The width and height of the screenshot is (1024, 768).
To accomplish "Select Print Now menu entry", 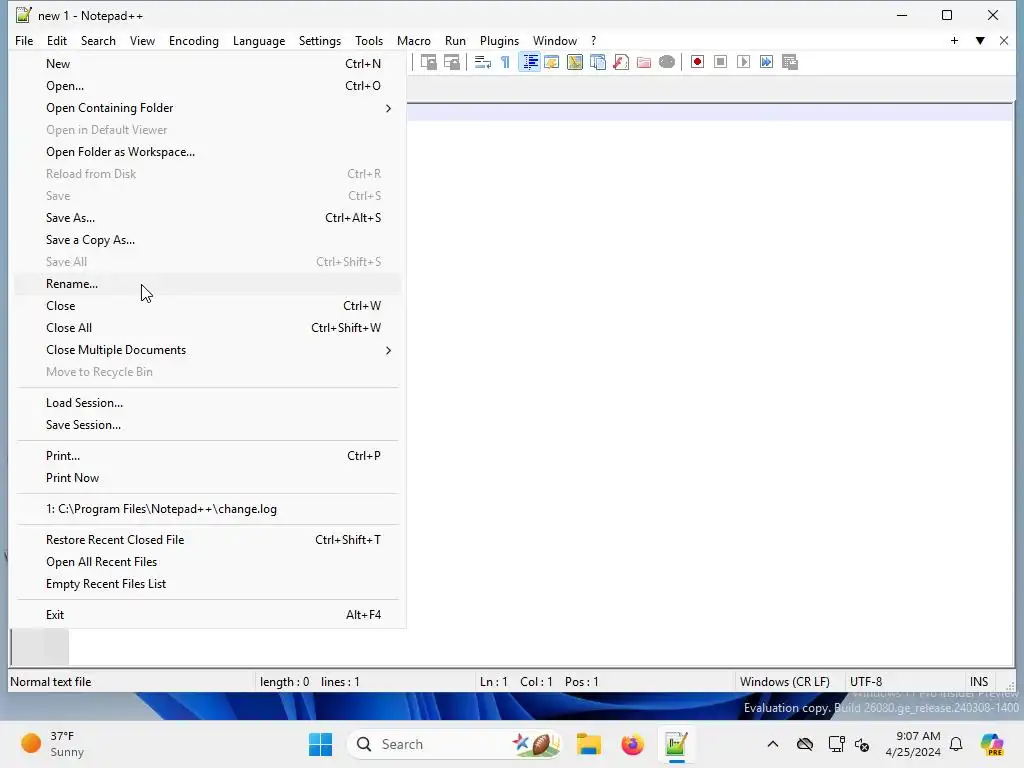I will pyautogui.click(x=208, y=478).
